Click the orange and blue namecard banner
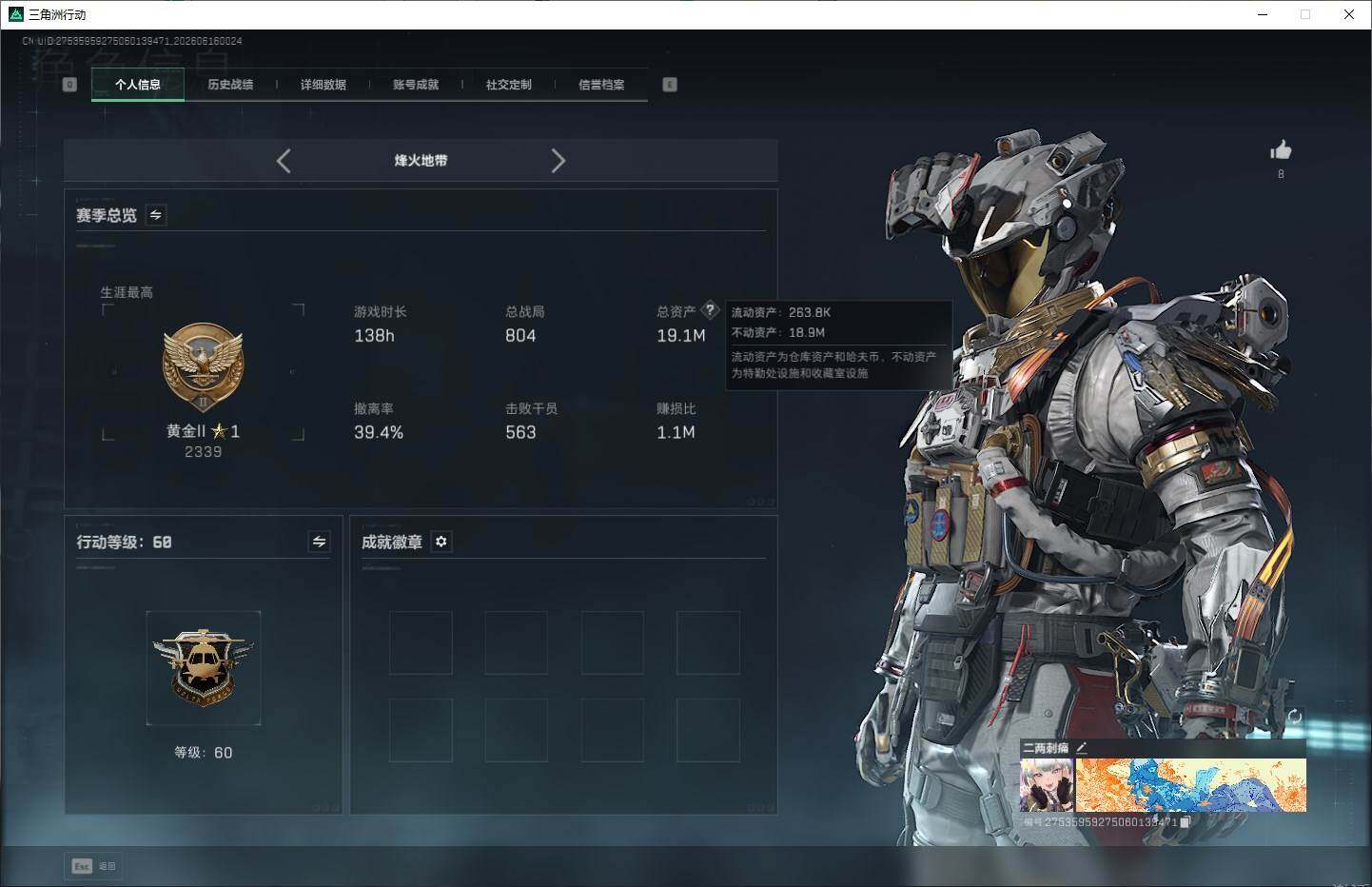 1191,785
